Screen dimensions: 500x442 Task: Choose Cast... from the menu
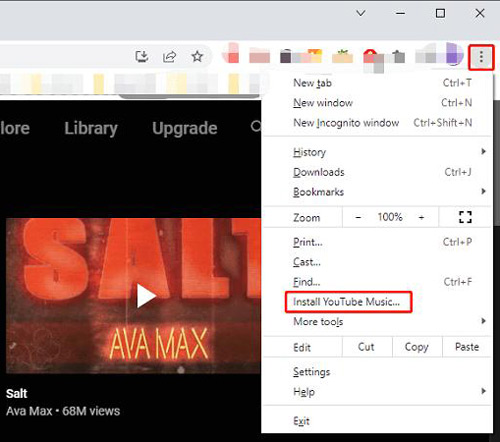[378, 262]
